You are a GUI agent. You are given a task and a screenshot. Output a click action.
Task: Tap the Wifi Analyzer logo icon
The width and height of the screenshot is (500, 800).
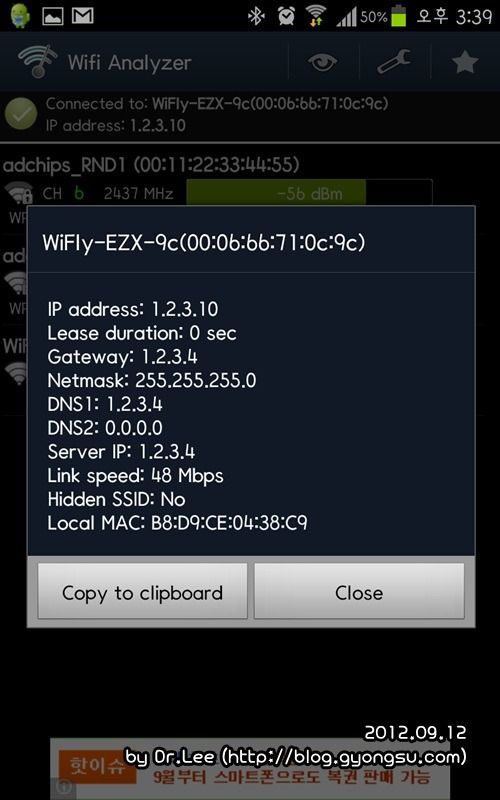click(37, 61)
